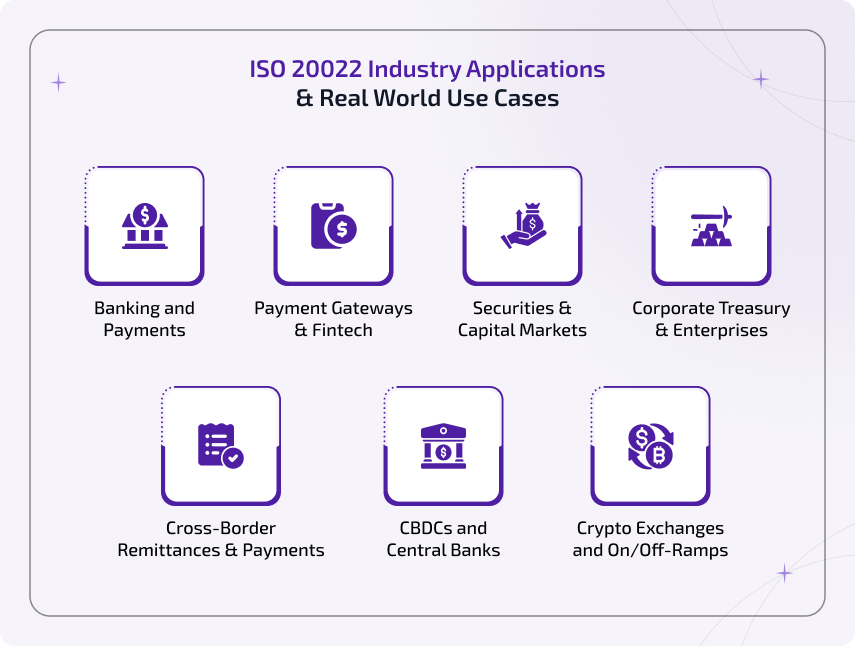The height and width of the screenshot is (646, 855).
Task: Click the checklist with checkmark icon
Action: [221, 444]
